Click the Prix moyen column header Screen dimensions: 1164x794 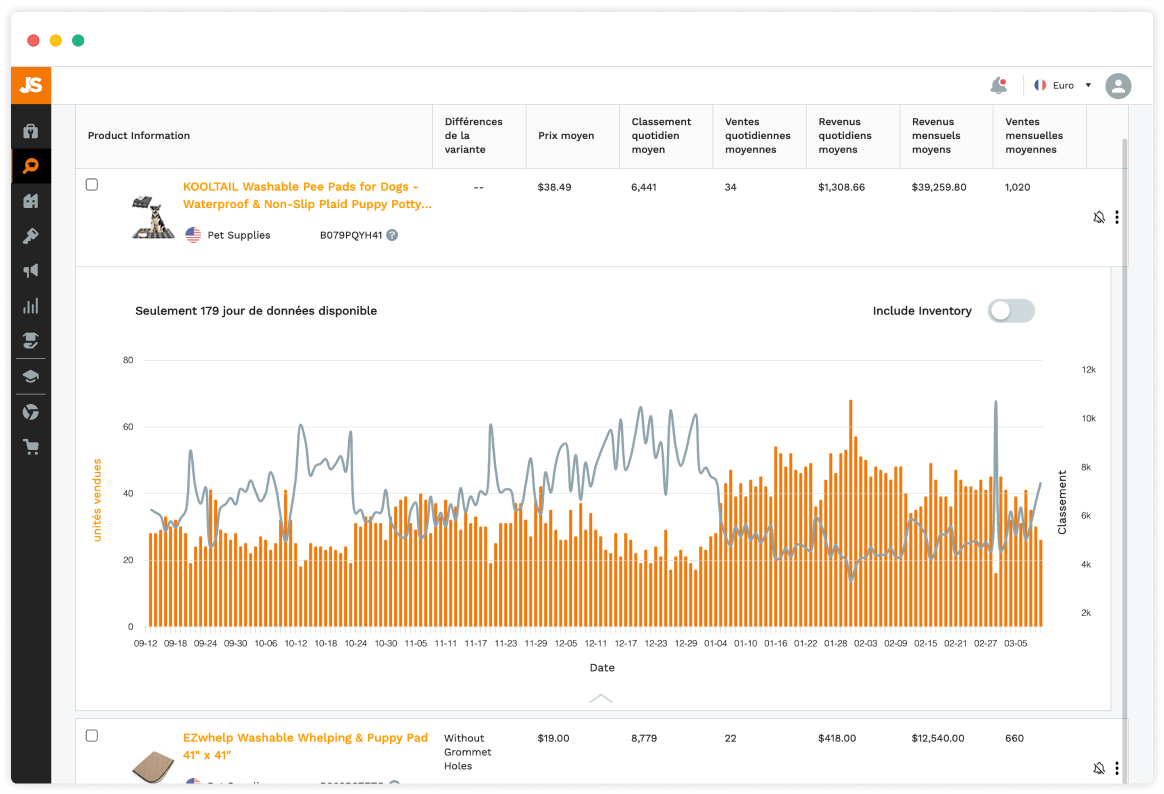pyautogui.click(x=566, y=136)
